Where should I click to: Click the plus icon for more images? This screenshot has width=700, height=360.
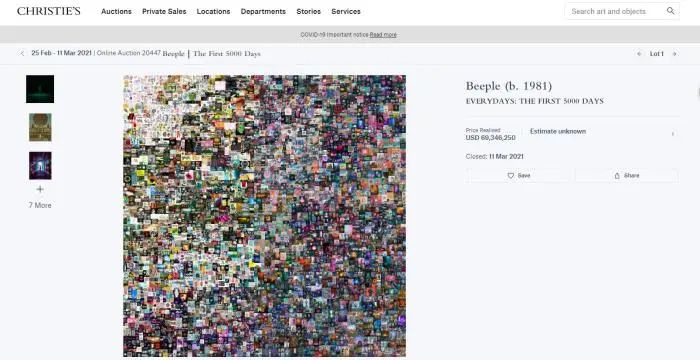40,189
